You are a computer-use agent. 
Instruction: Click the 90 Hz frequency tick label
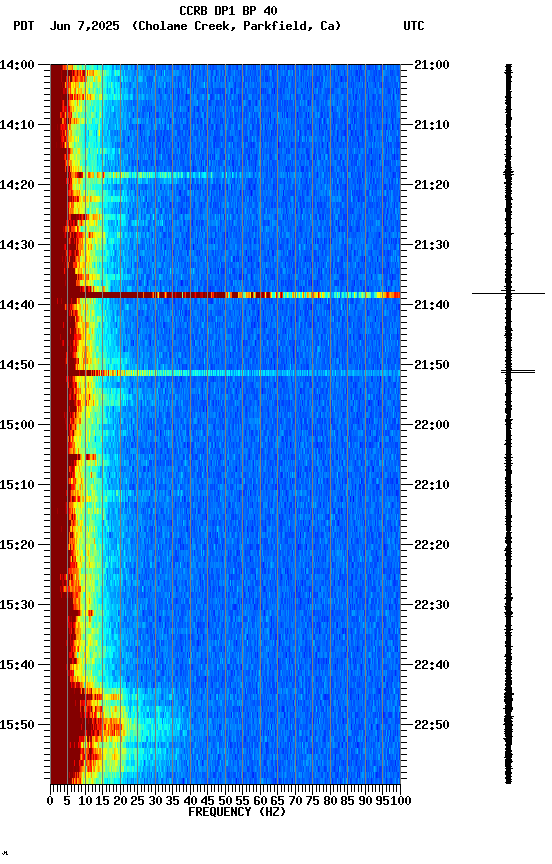pos(365,801)
